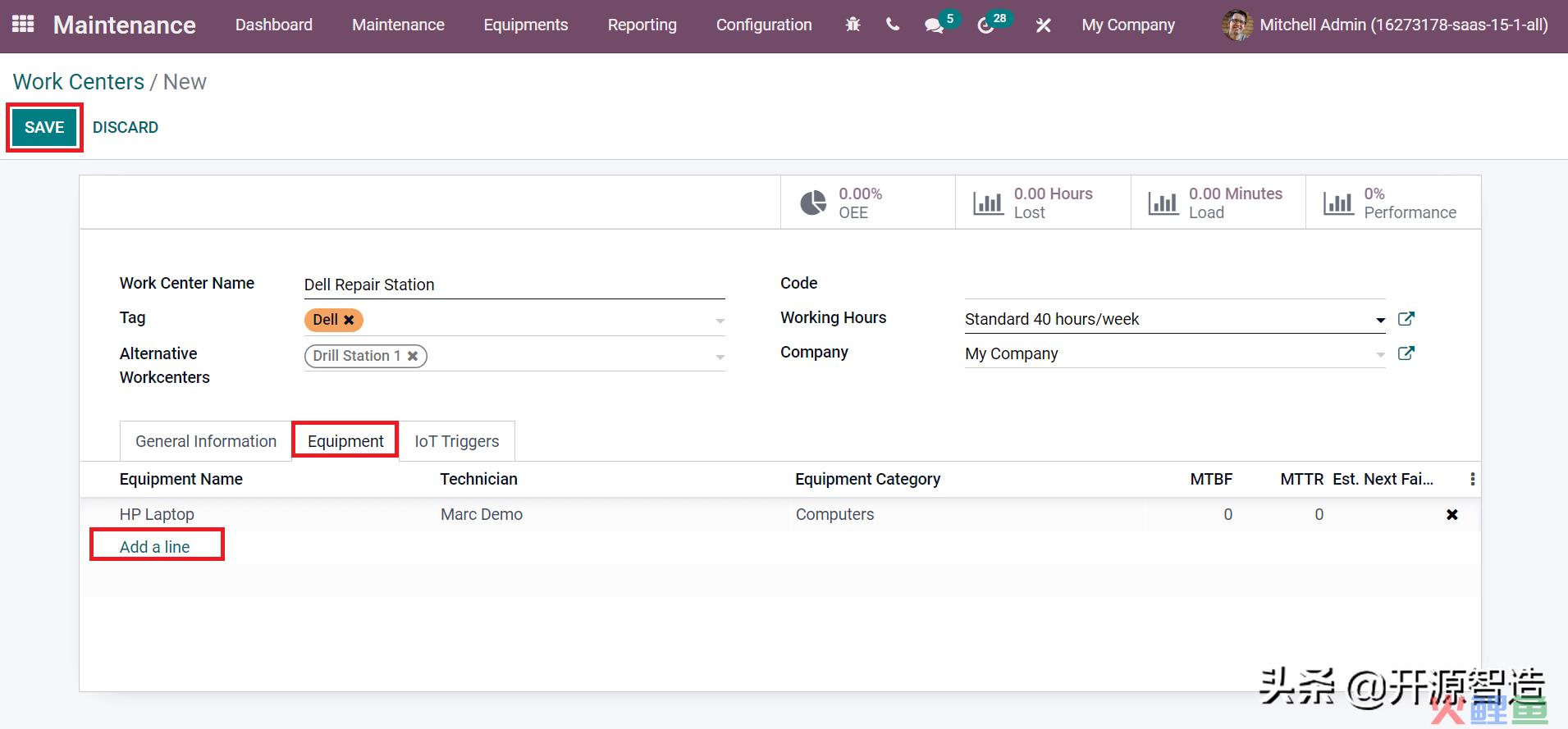
Task: Open the Reporting menu
Action: (642, 25)
